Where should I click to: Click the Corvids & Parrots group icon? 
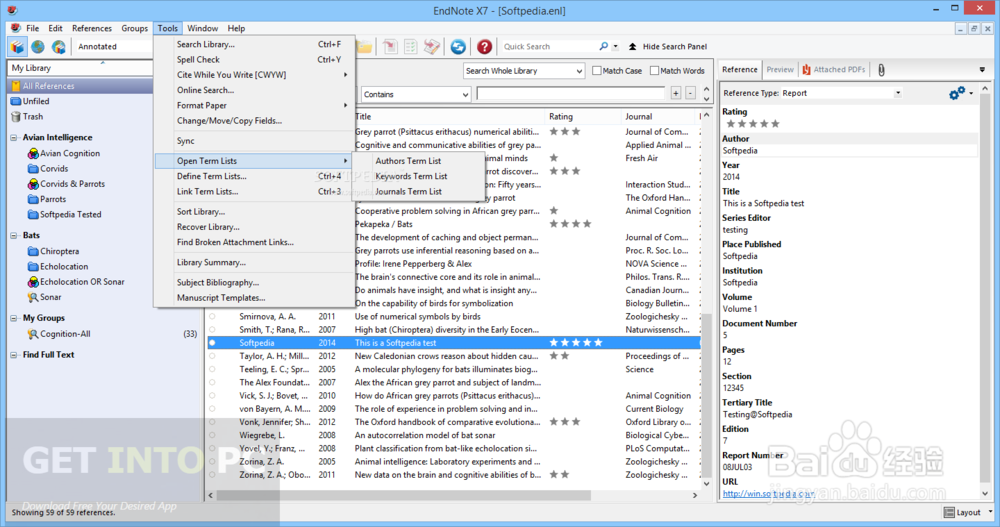pyautogui.click(x=33, y=184)
